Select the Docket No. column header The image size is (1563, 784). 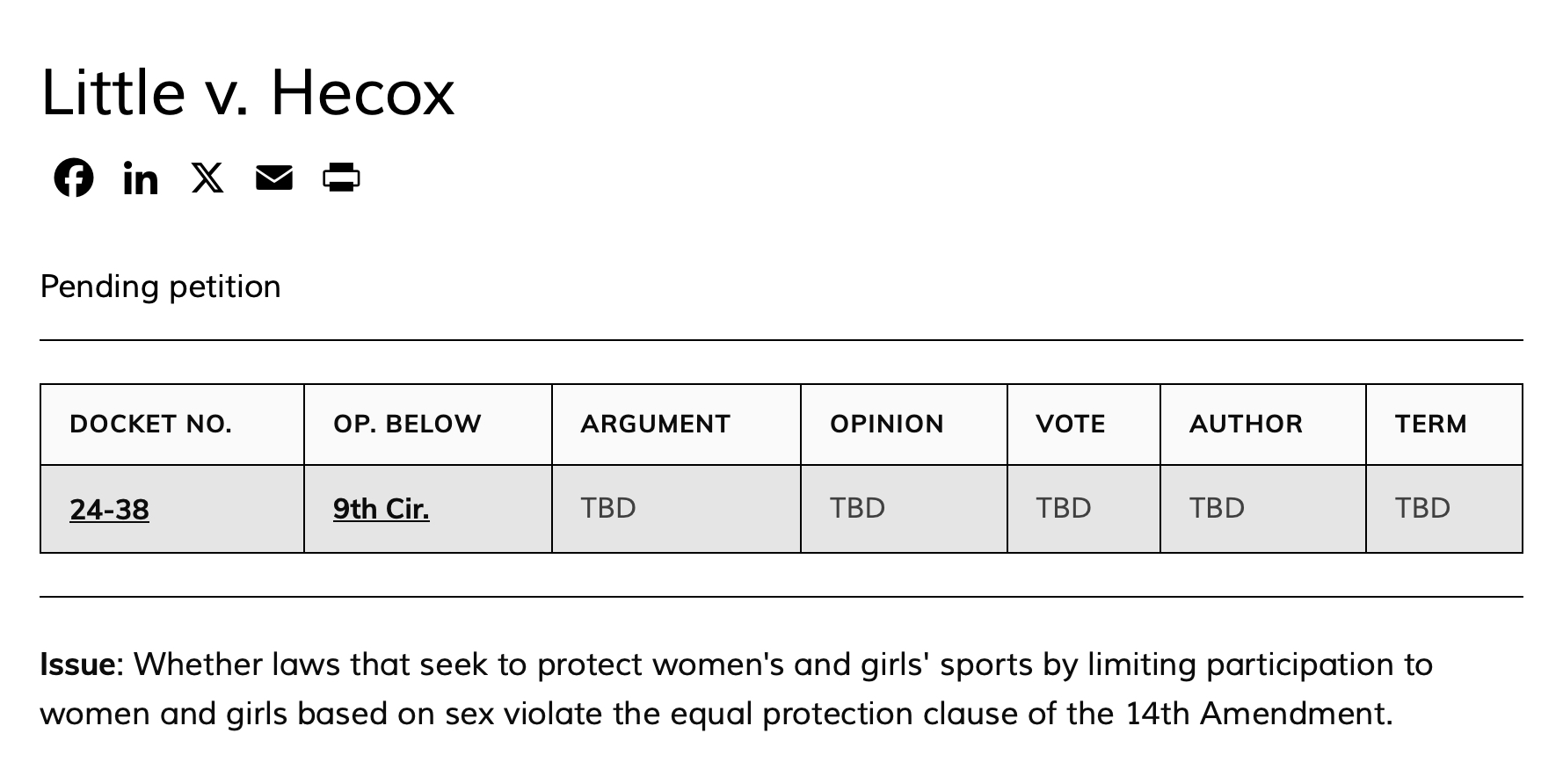point(150,425)
